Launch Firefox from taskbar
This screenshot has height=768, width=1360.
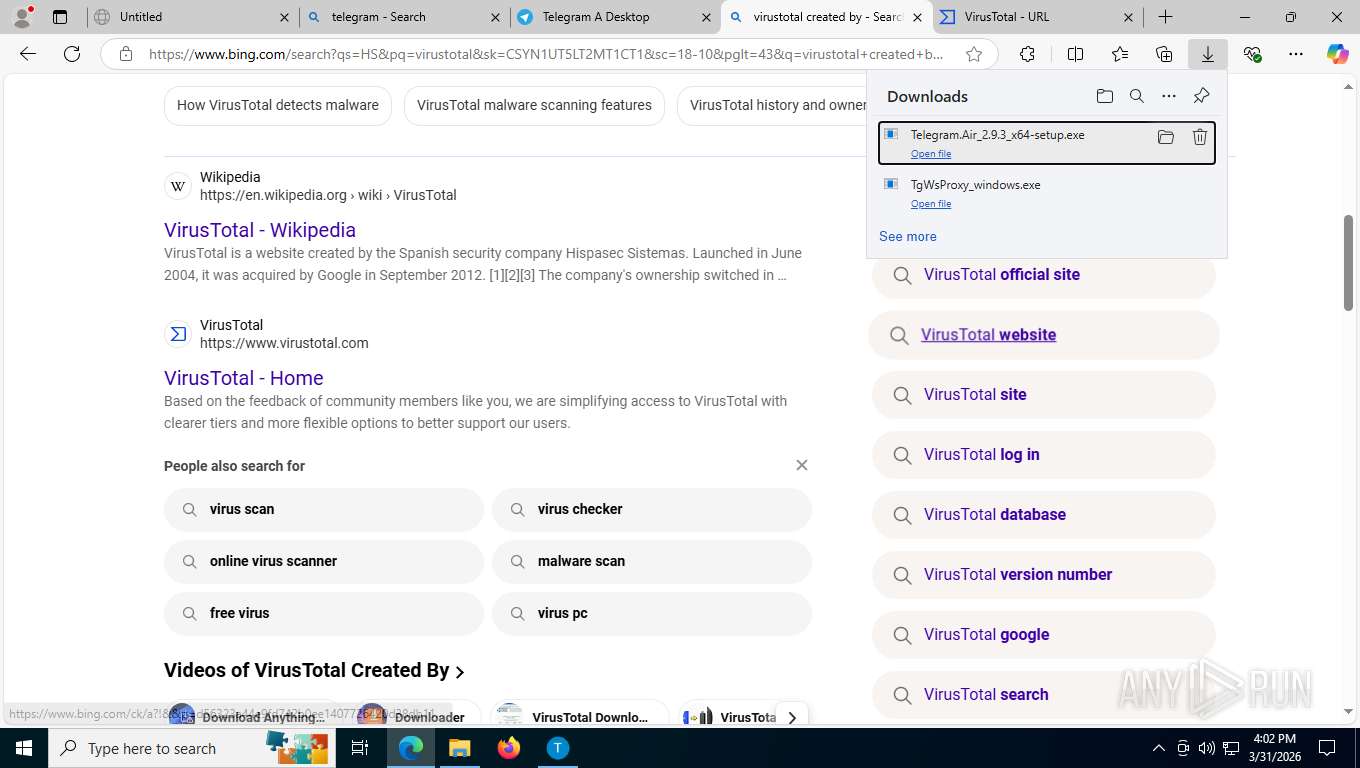click(509, 748)
